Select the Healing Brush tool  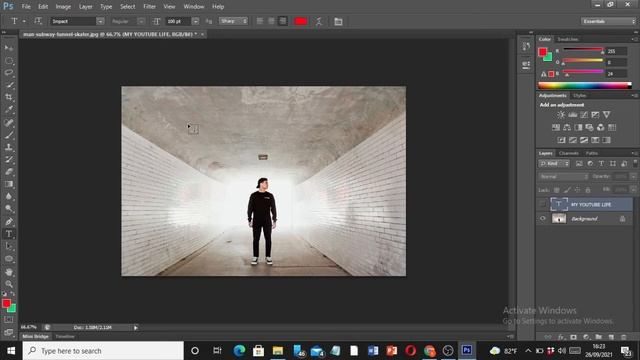tap(9, 123)
